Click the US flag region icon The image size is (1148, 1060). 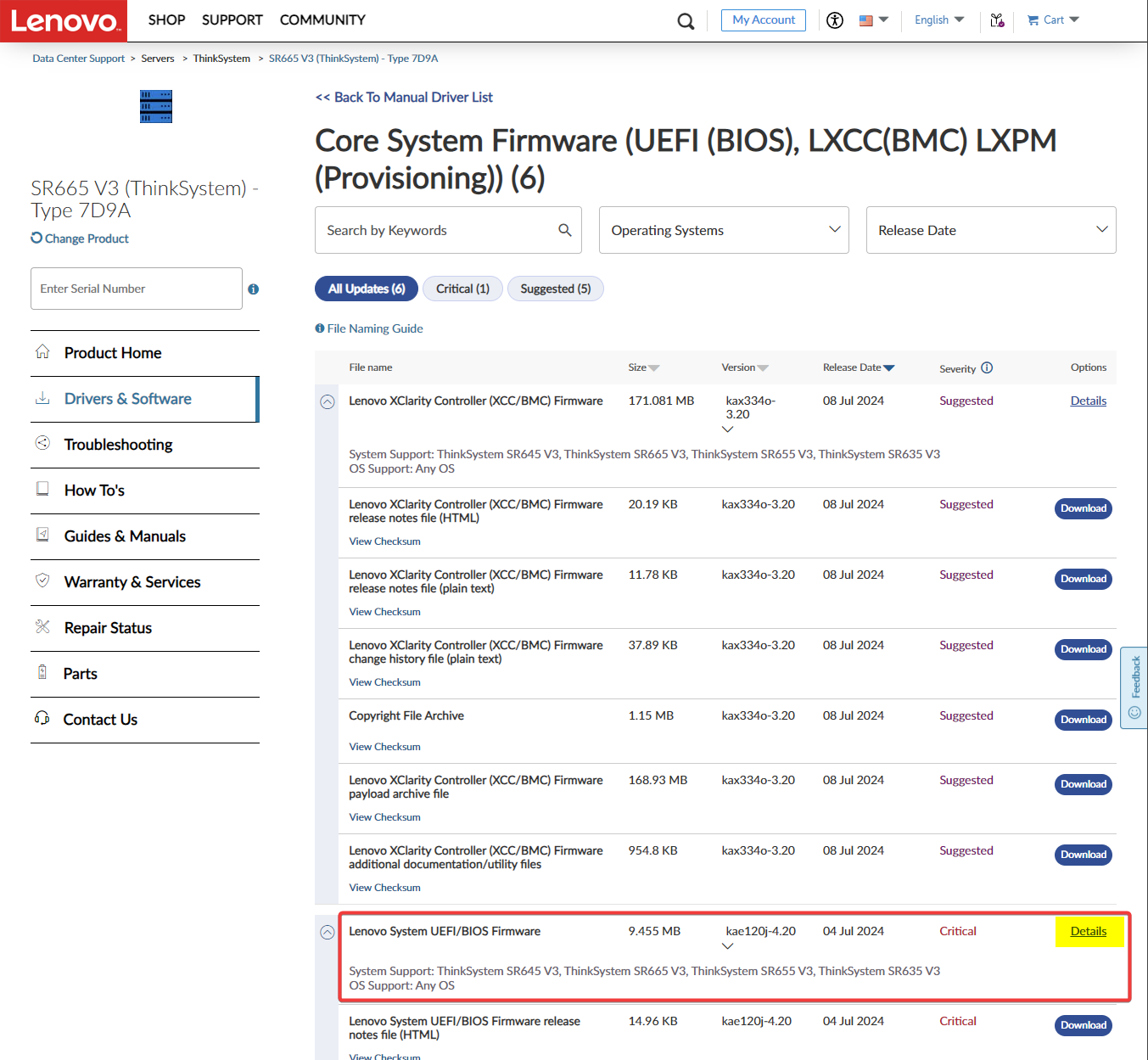point(865,20)
